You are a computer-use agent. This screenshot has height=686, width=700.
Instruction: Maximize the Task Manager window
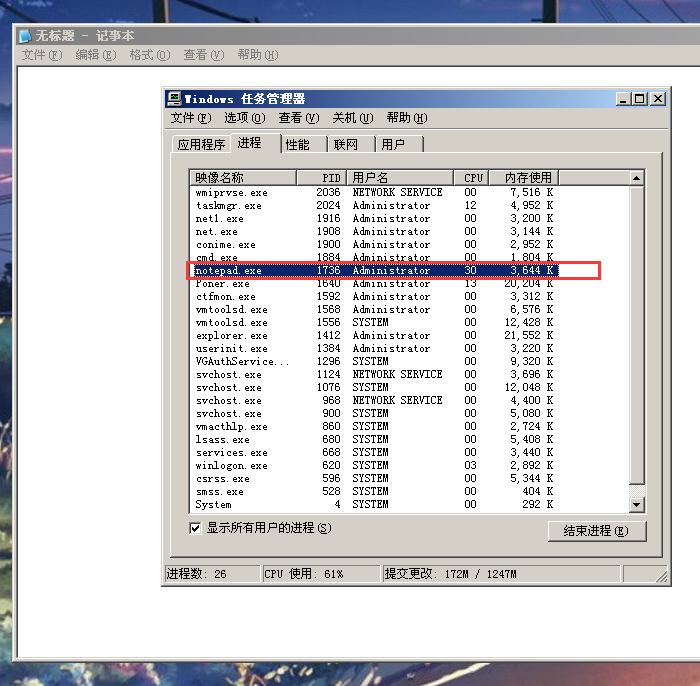point(640,99)
